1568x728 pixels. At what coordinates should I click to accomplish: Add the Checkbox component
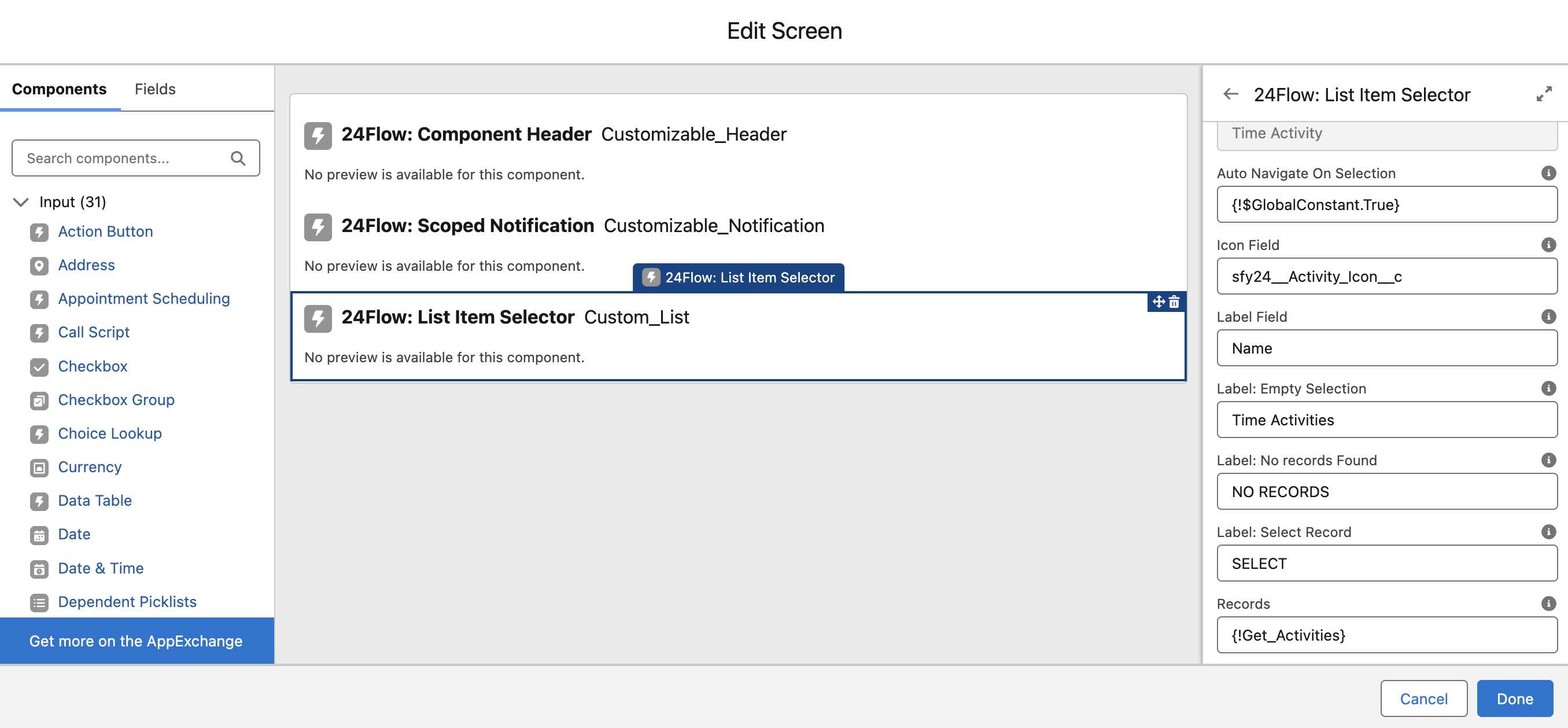[x=93, y=366]
